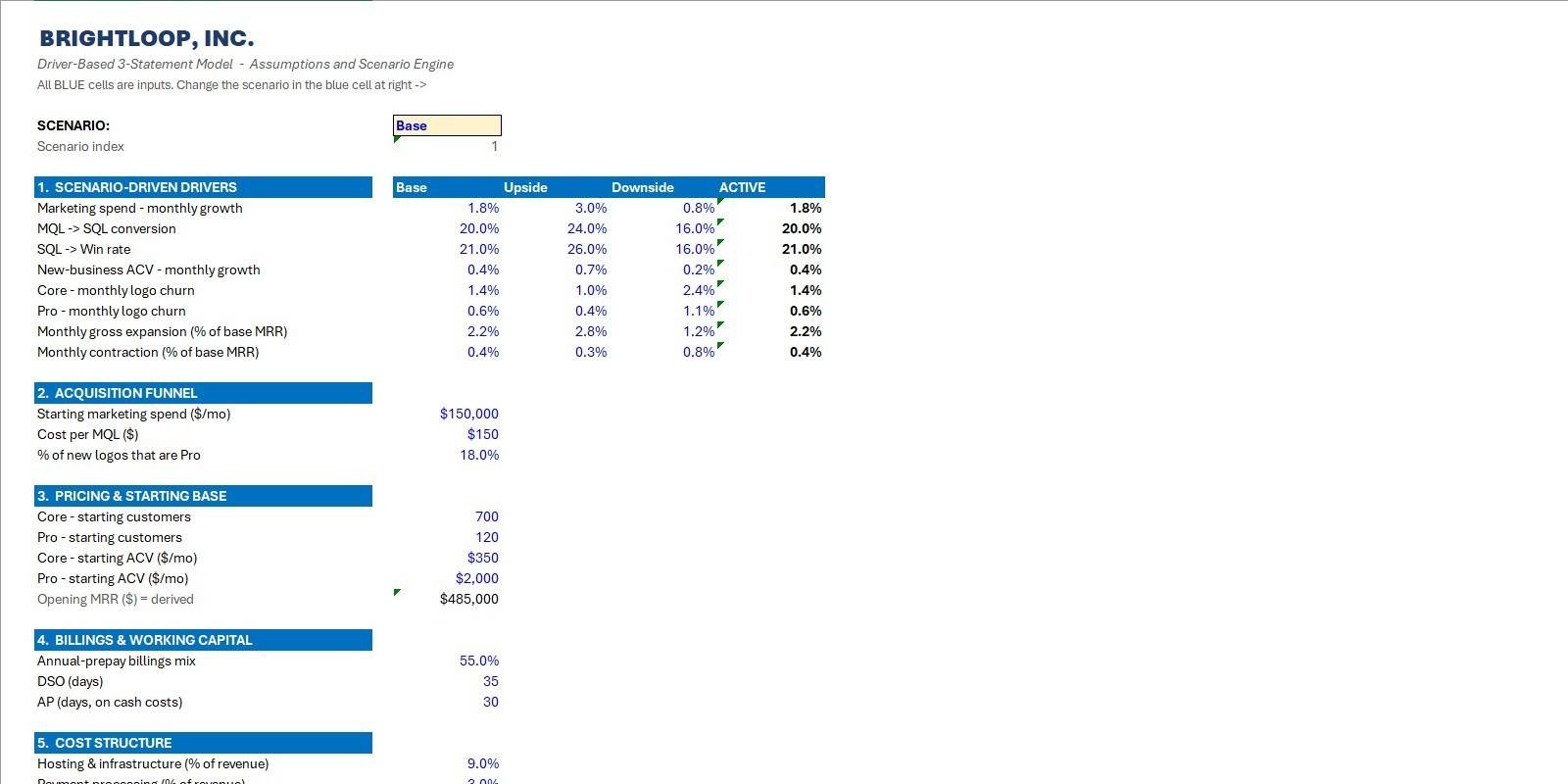Select Base Pro monthly logo churn 0.6%

483,311
